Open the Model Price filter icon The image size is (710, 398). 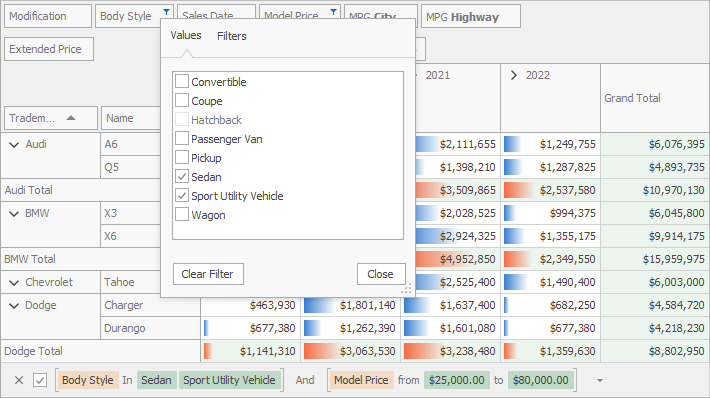[333, 12]
